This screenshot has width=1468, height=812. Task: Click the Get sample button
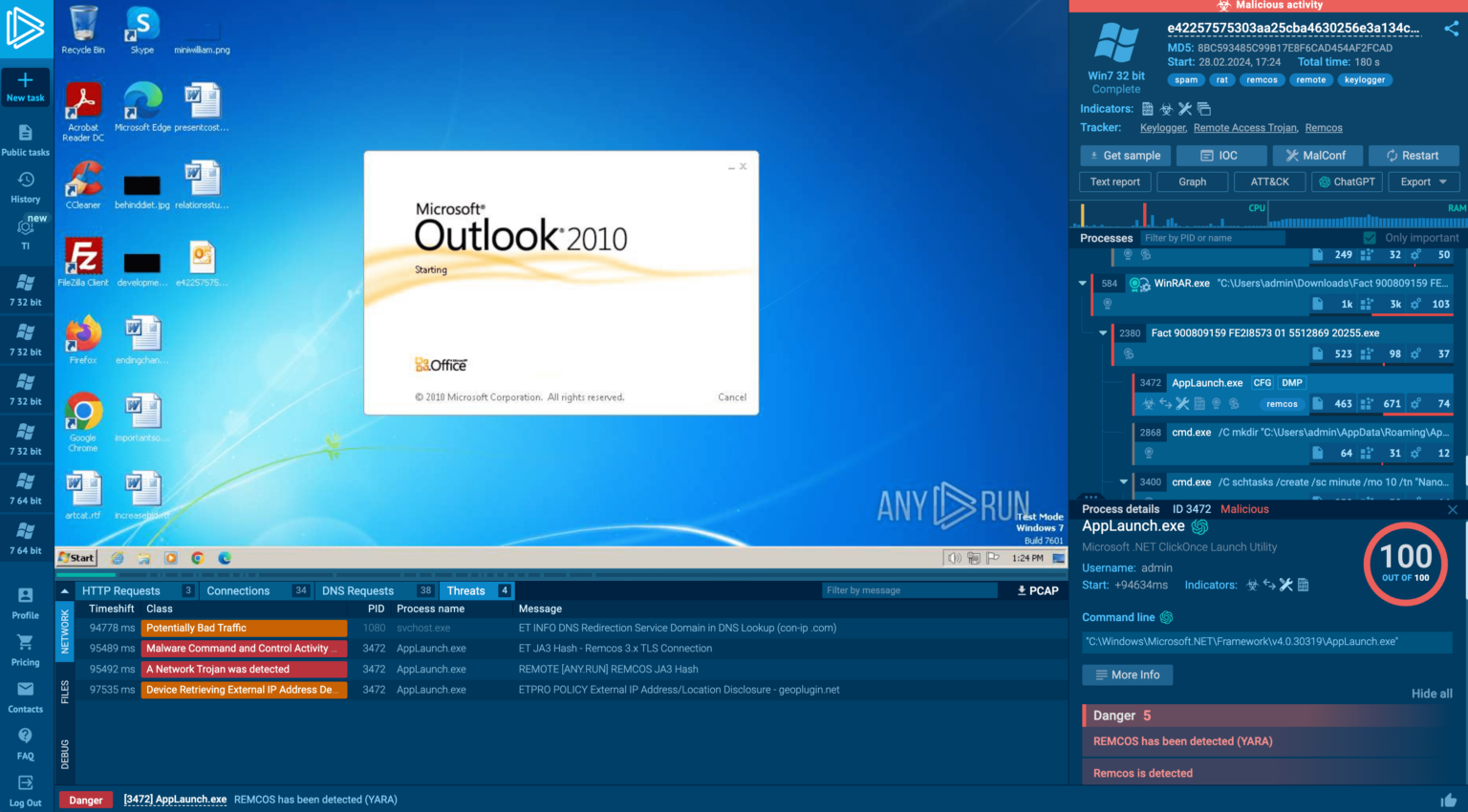tap(1124, 155)
